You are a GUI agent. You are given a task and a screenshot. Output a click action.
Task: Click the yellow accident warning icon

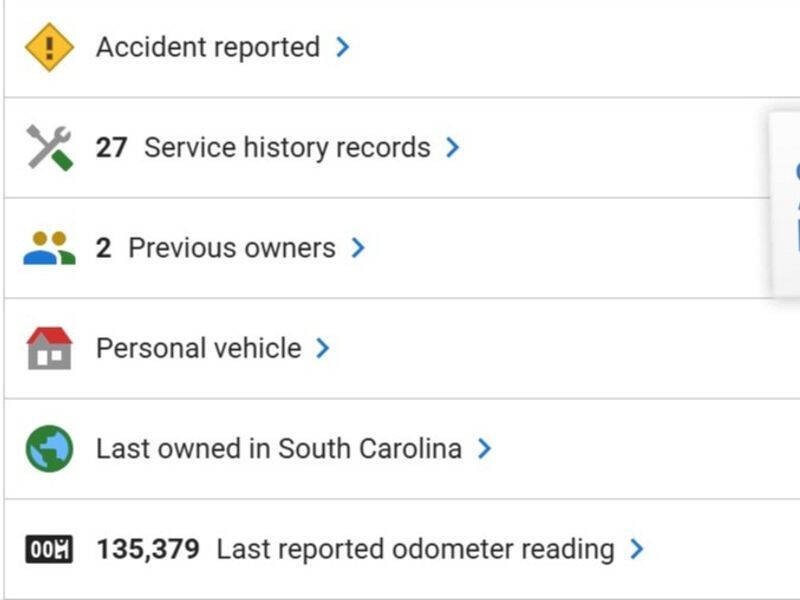49,47
